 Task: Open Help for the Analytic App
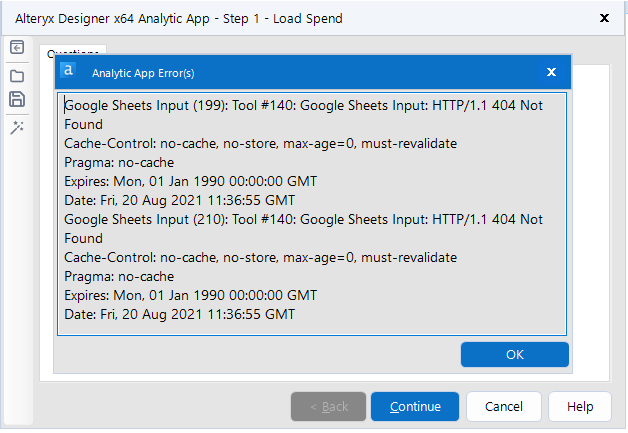point(580,407)
